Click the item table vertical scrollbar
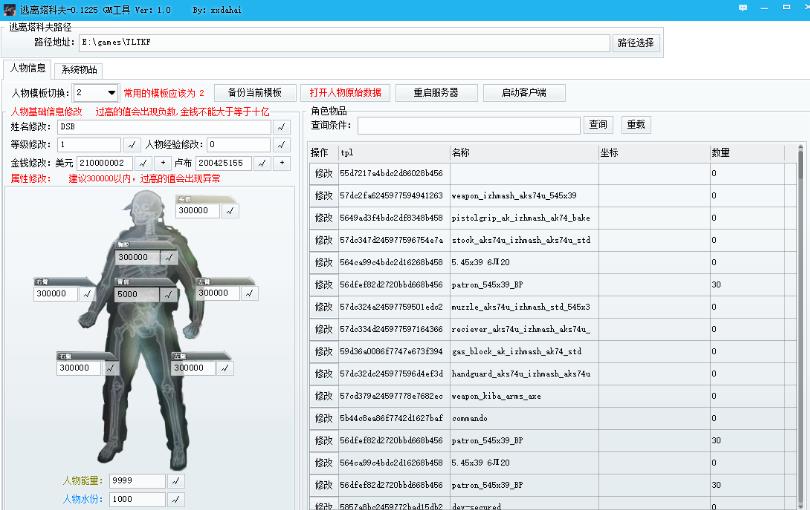 tap(801, 327)
